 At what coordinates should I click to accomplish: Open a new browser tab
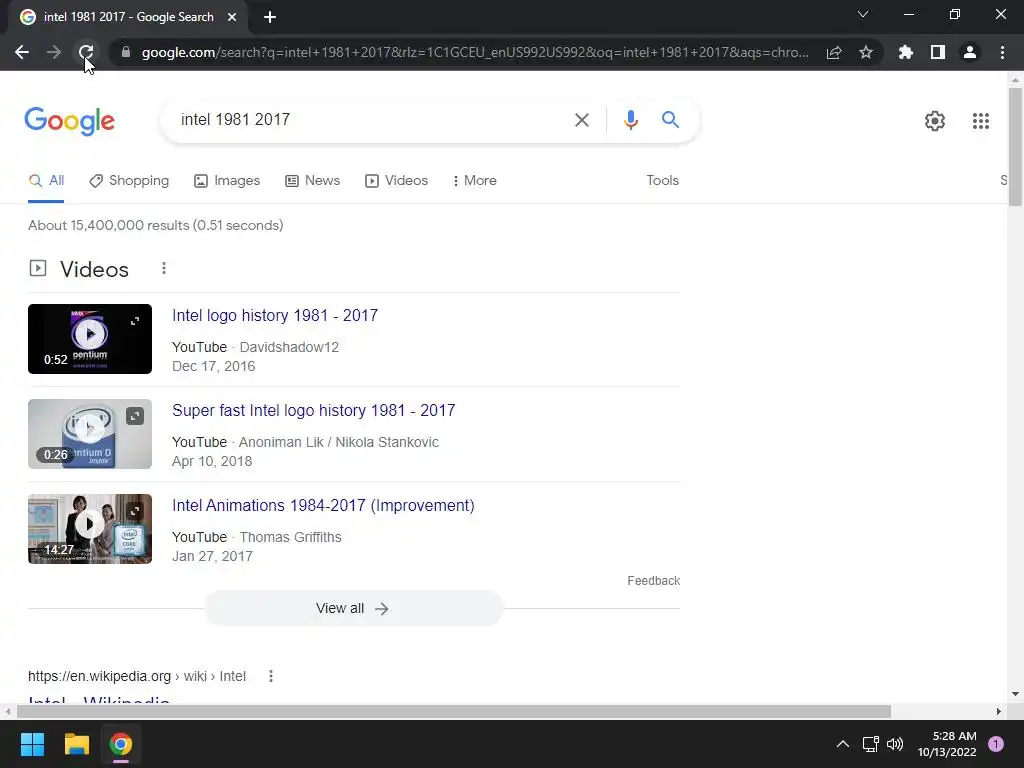[x=270, y=17]
